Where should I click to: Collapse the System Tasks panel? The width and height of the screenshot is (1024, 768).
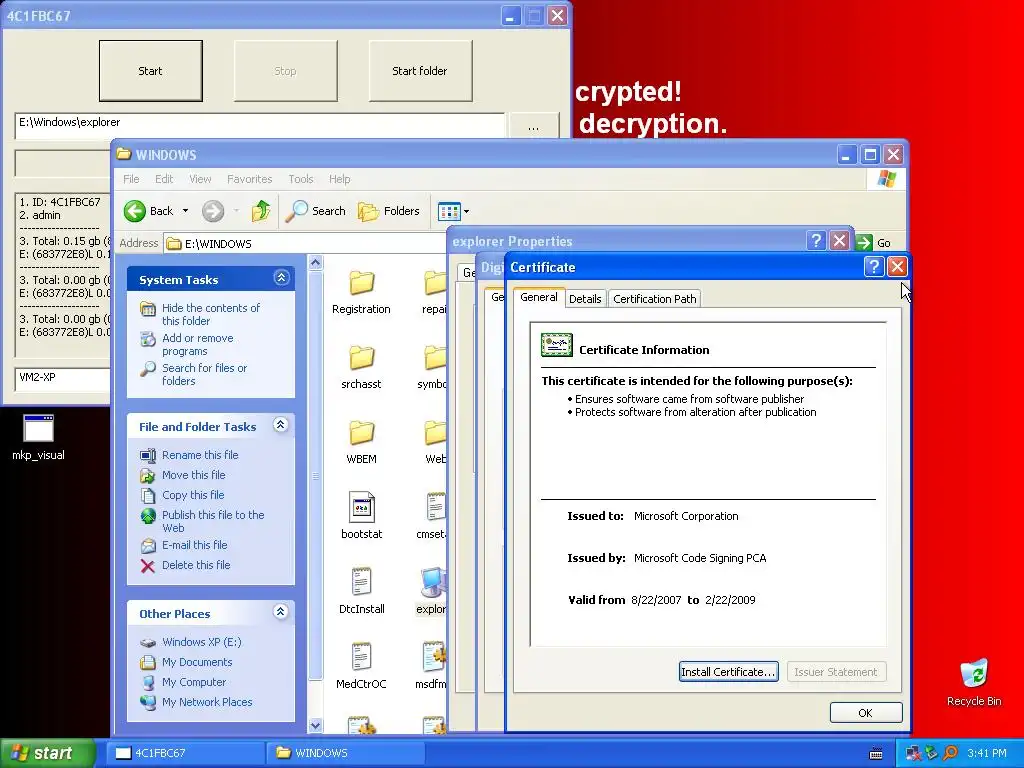click(x=281, y=278)
